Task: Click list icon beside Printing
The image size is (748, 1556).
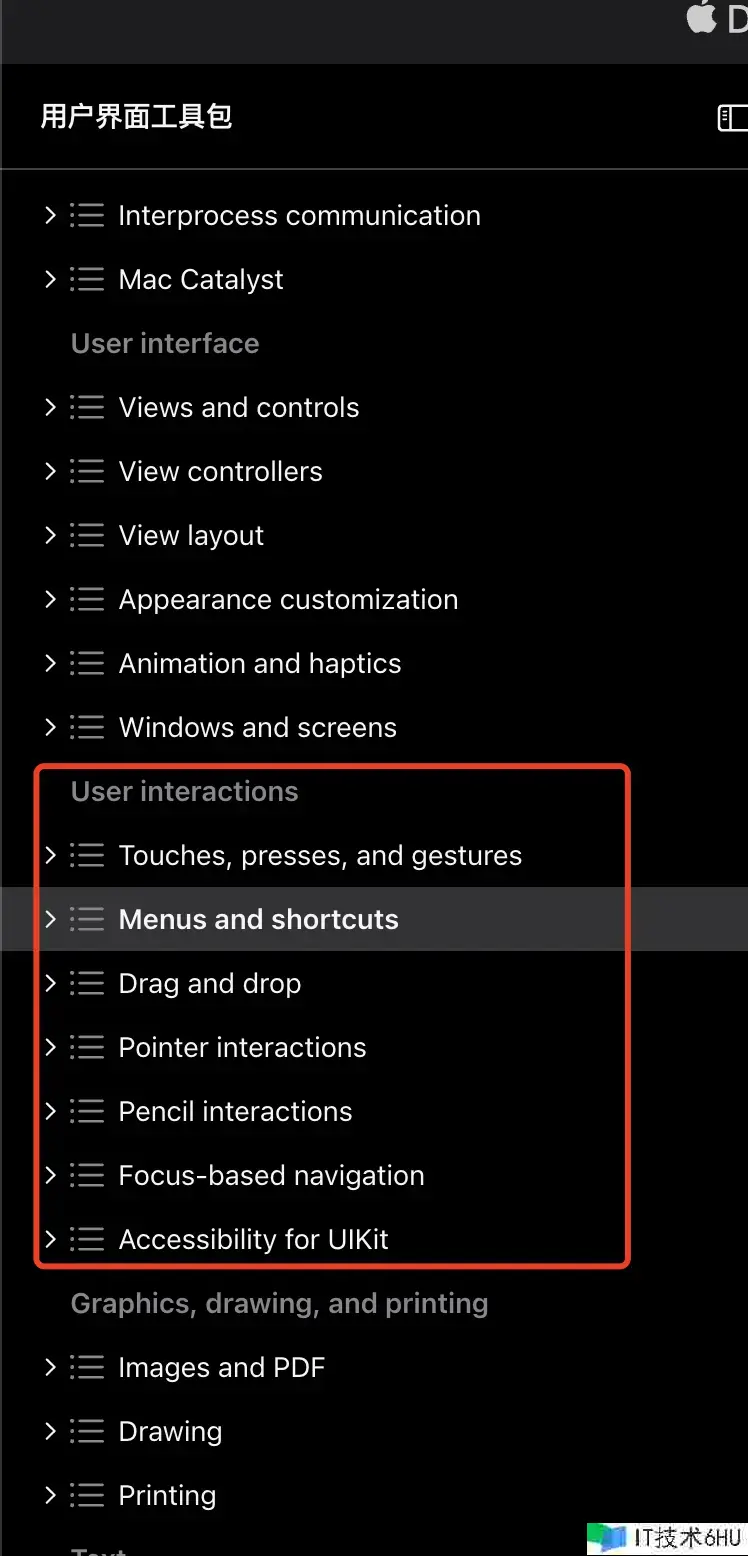Action: 87,1496
